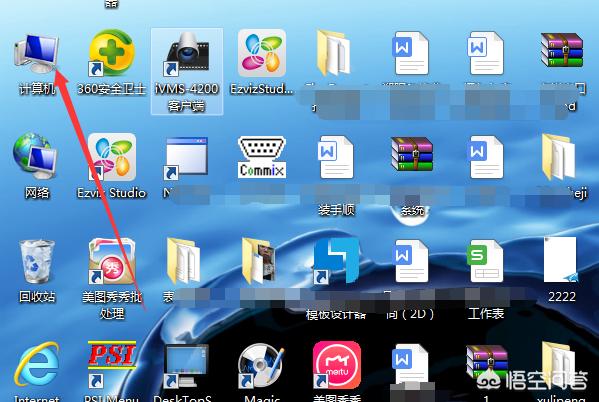Launch the pink meitu 美图秀秀 app
Viewport: 599px width, 402px height.
tap(337, 365)
